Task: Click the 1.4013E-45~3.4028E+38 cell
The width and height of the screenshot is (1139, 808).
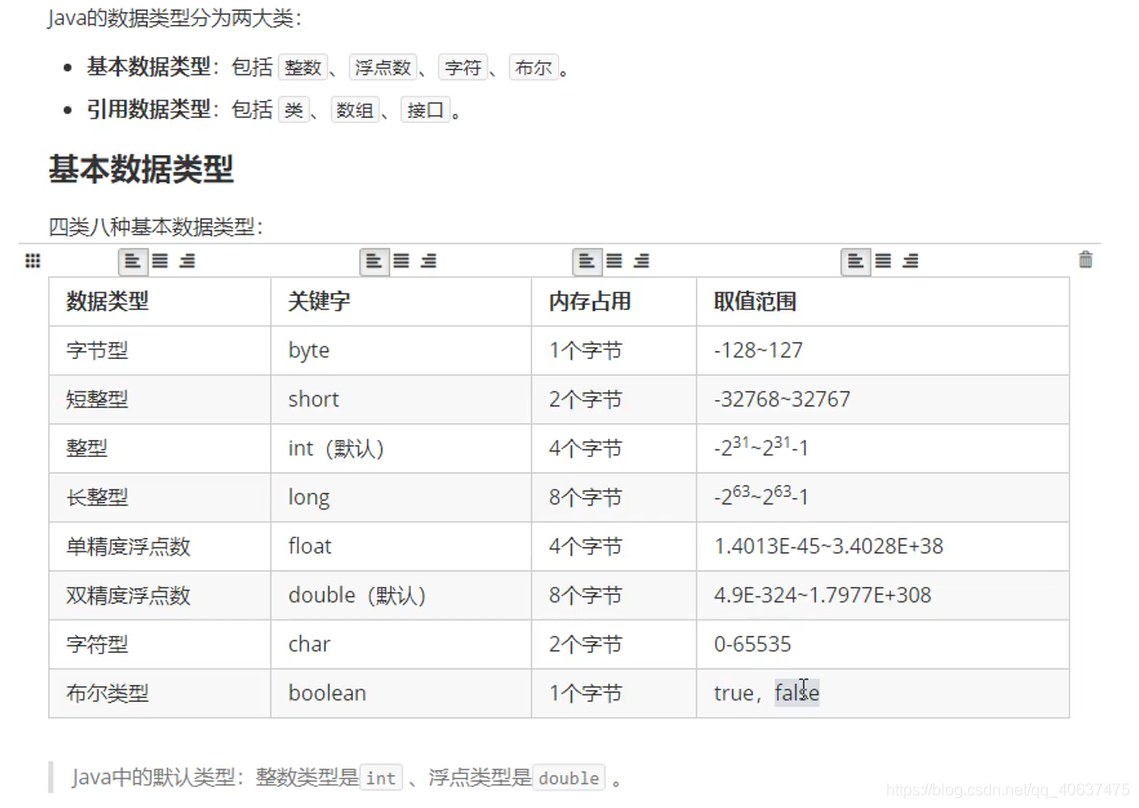Action: click(883, 546)
